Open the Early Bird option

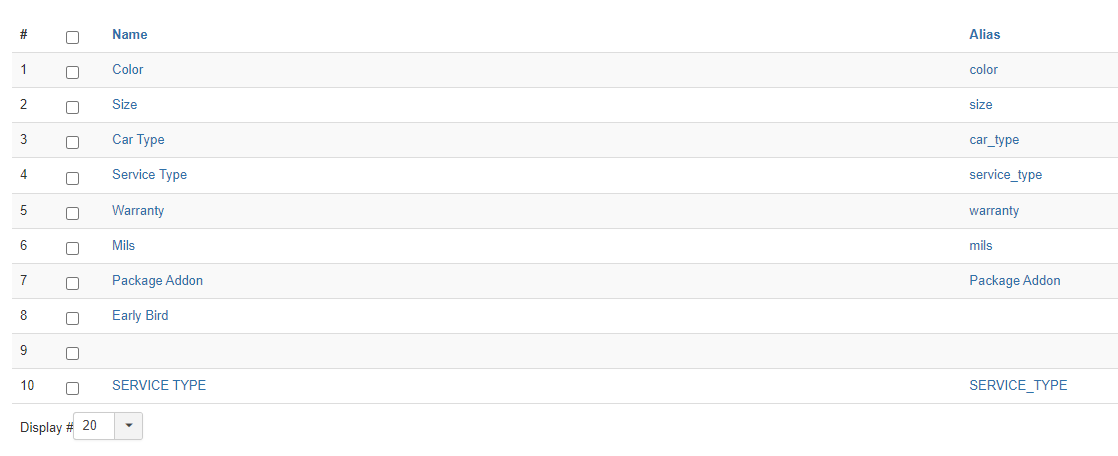pyautogui.click(x=140, y=315)
